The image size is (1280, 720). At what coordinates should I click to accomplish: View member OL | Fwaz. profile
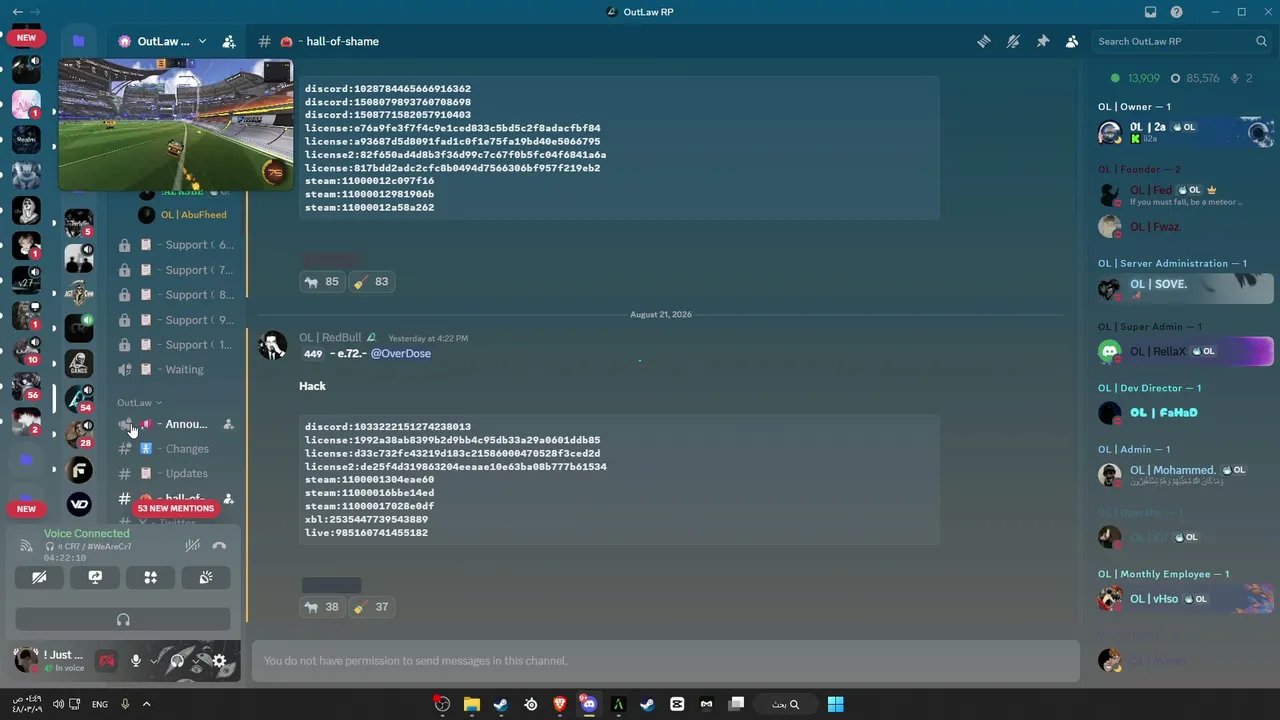click(x=1185, y=227)
